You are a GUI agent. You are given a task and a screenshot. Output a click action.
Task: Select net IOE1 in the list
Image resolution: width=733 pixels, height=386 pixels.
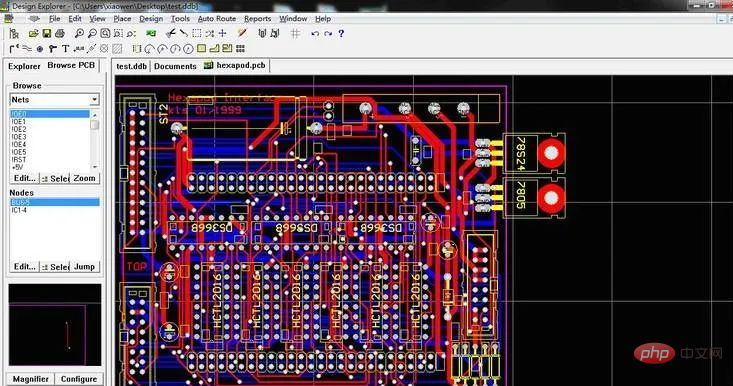tap(50, 122)
